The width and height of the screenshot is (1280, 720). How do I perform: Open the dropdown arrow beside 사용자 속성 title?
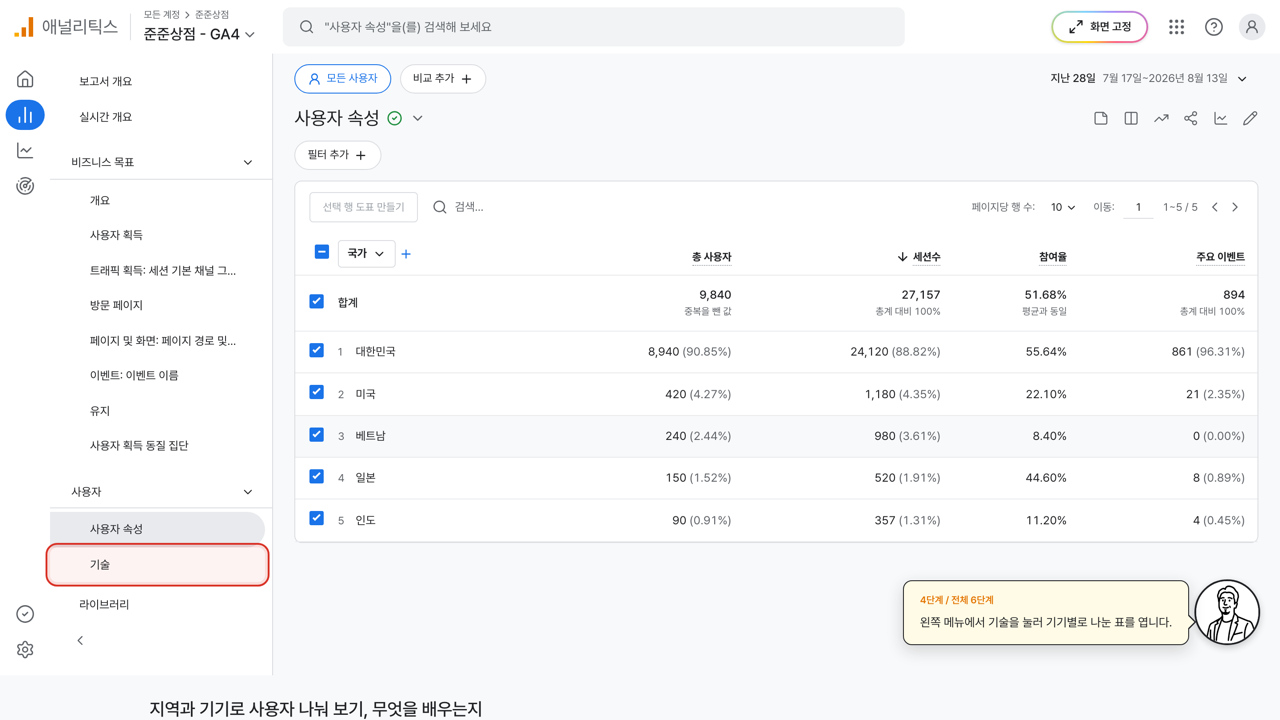418,118
